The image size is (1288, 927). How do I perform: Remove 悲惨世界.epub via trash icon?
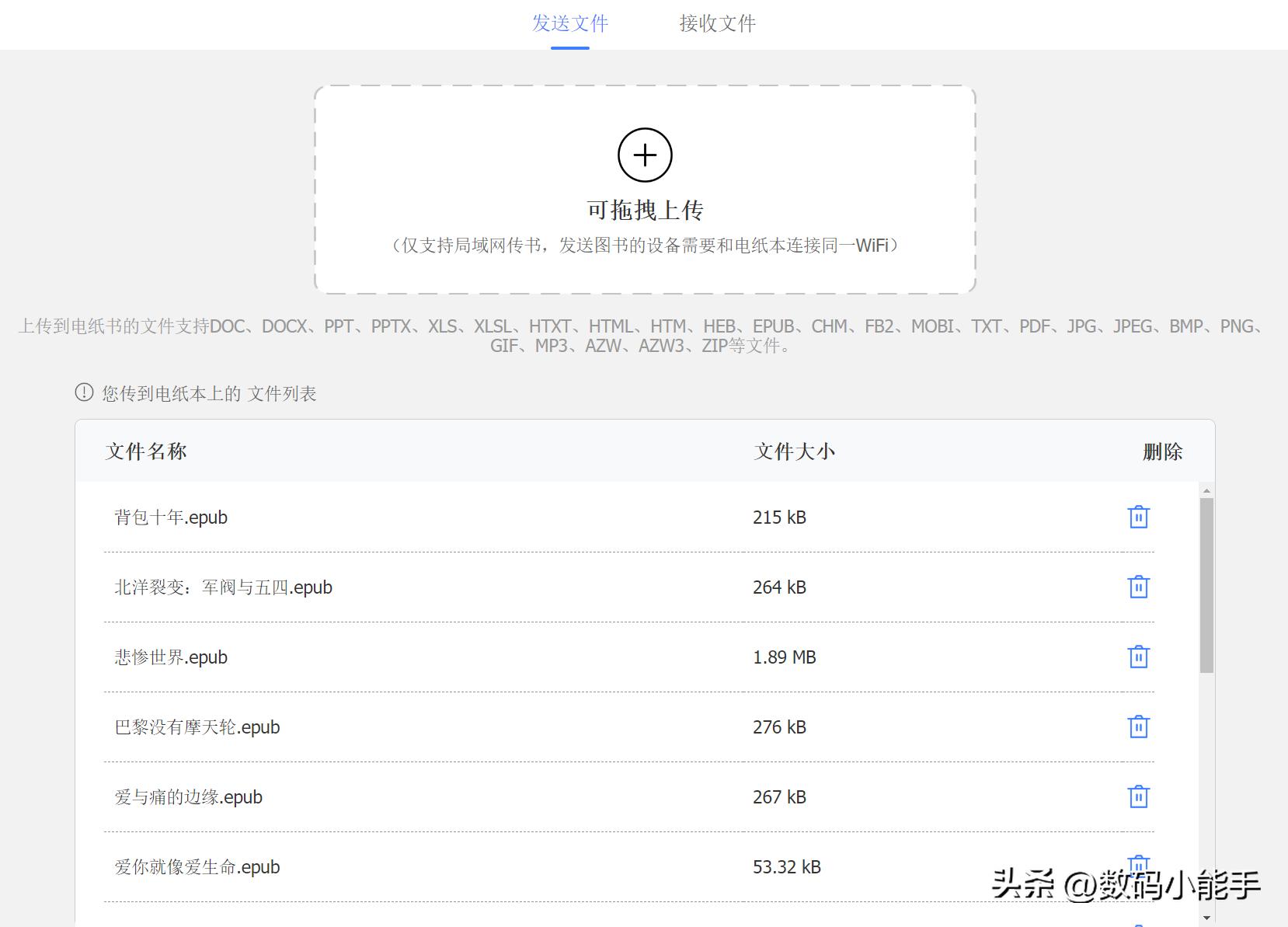coord(1139,657)
